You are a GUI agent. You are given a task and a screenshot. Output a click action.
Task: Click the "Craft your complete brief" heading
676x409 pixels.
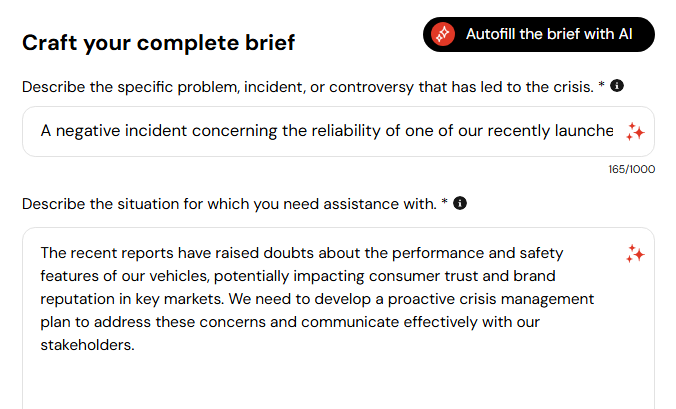[x=159, y=43]
